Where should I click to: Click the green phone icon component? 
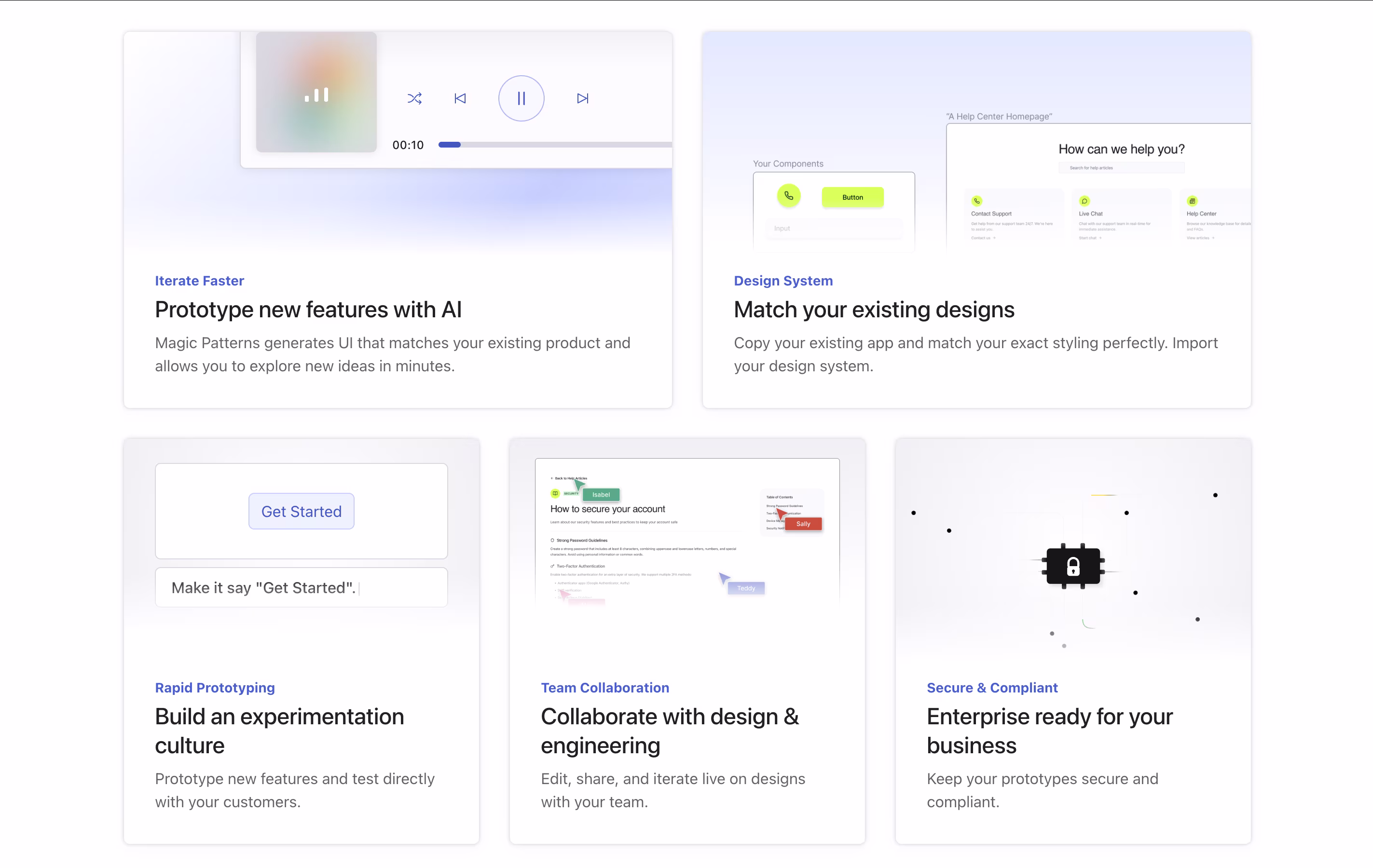click(789, 196)
